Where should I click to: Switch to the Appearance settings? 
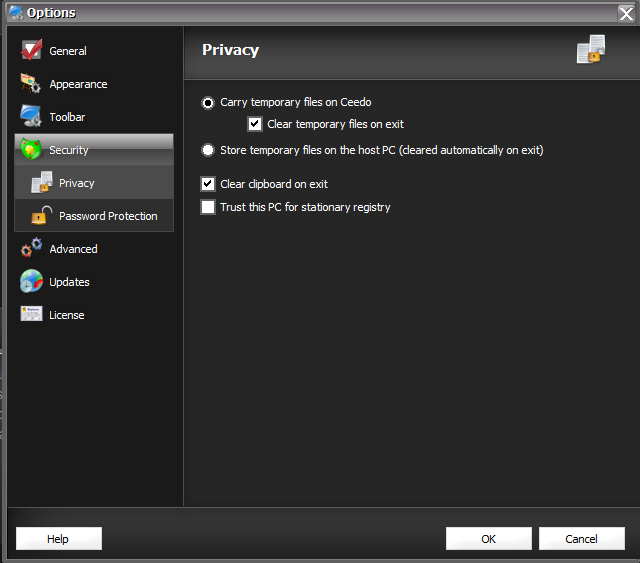pyautogui.click(x=78, y=84)
